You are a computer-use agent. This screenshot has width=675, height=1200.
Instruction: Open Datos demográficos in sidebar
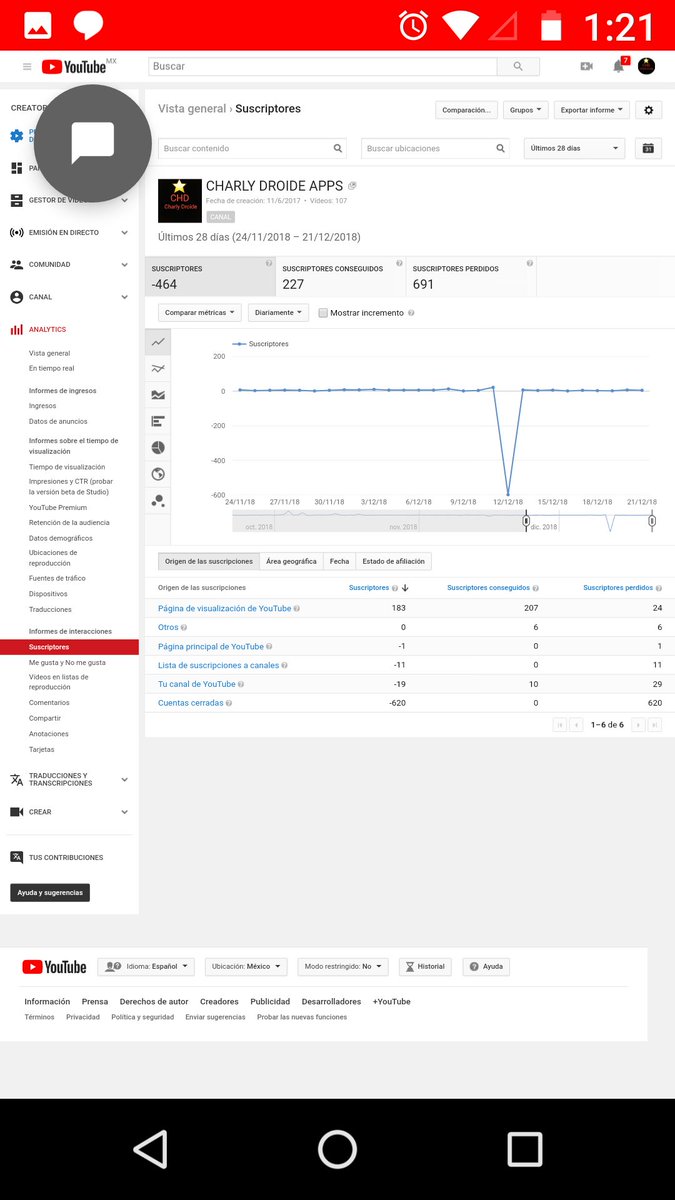(x=61, y=538)
